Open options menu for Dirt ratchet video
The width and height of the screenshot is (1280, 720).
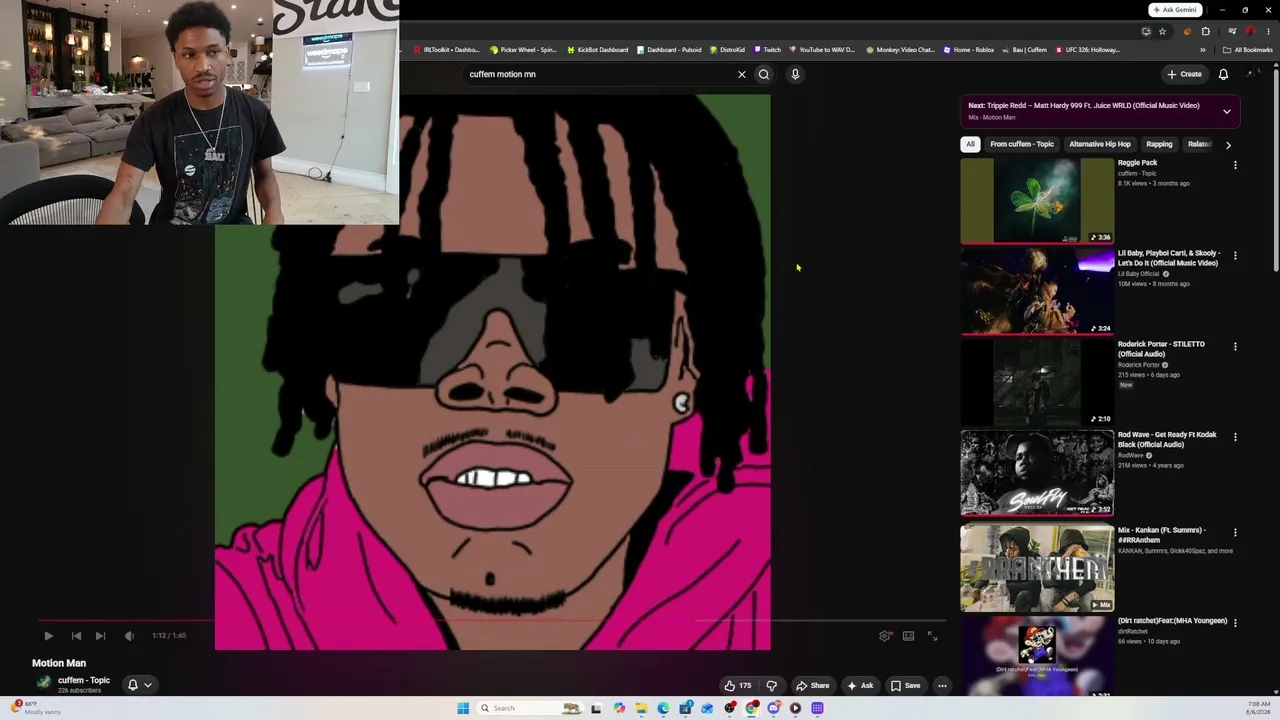tap(1235, 623)
